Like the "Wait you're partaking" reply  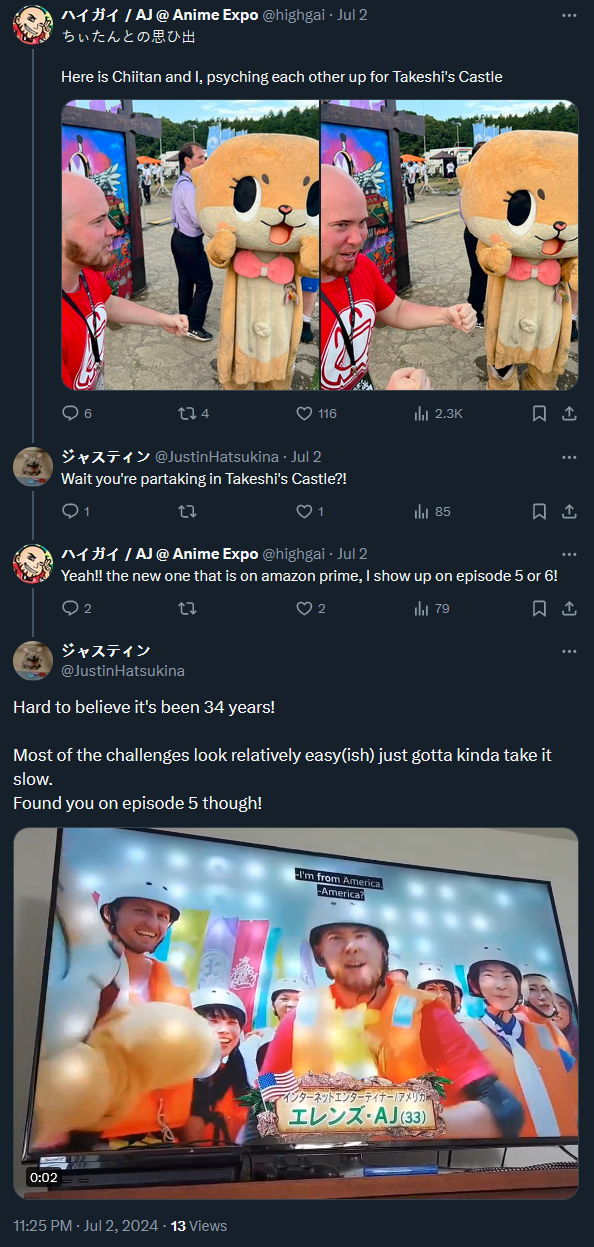tap(310, 511)
